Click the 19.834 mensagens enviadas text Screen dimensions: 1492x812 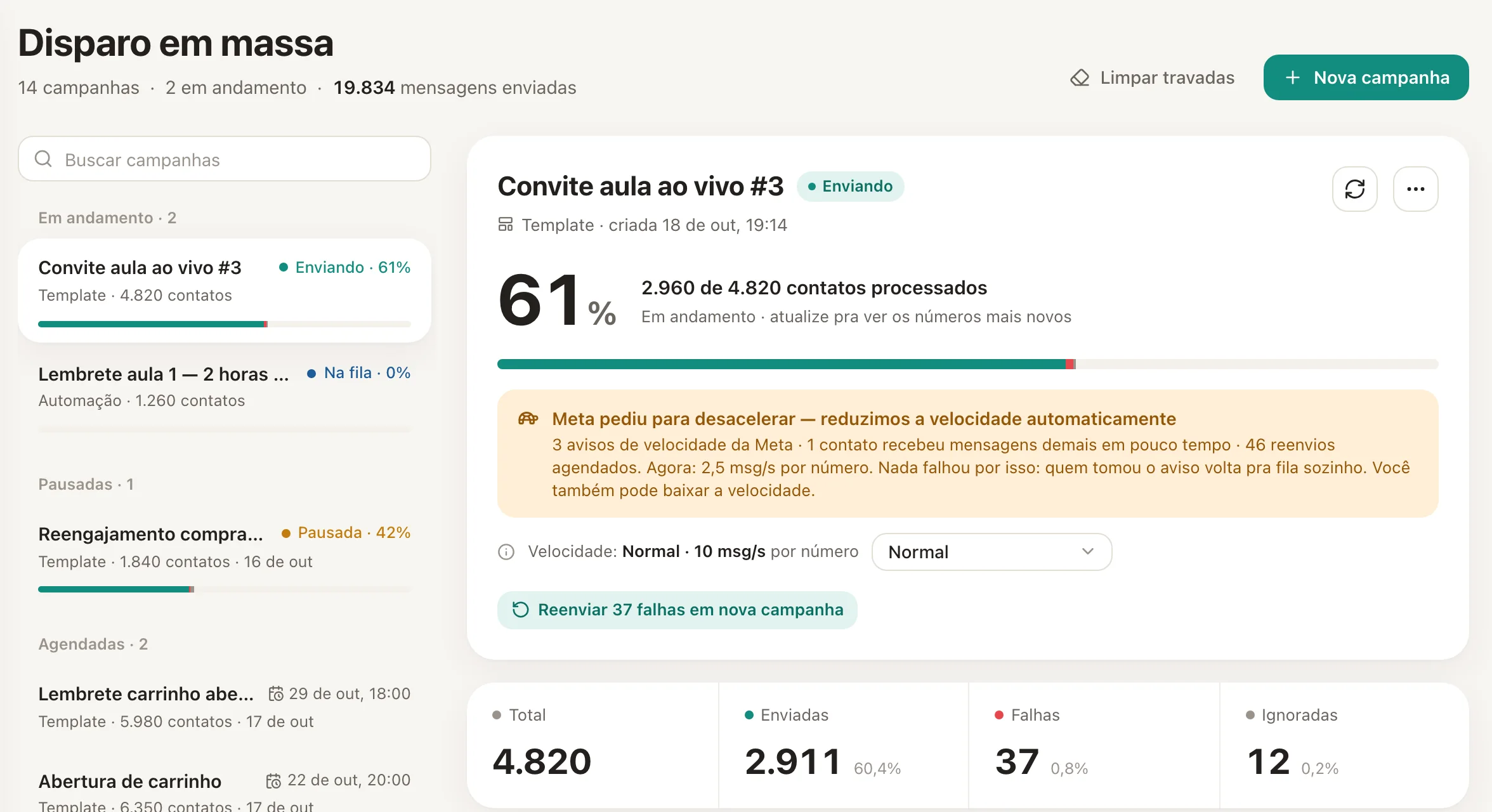point(455,88)
